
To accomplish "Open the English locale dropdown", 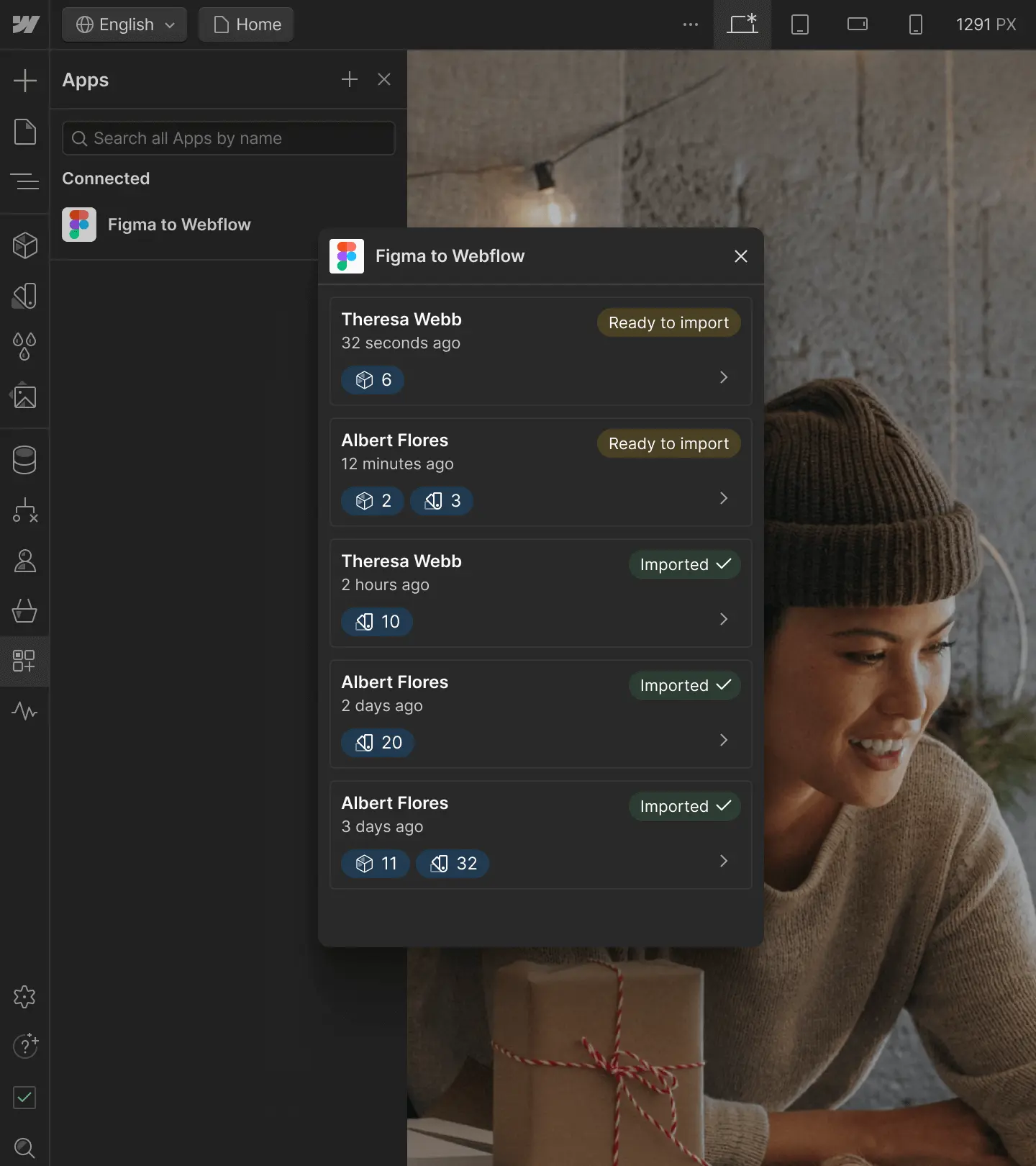I will click(x=125, y=24).
